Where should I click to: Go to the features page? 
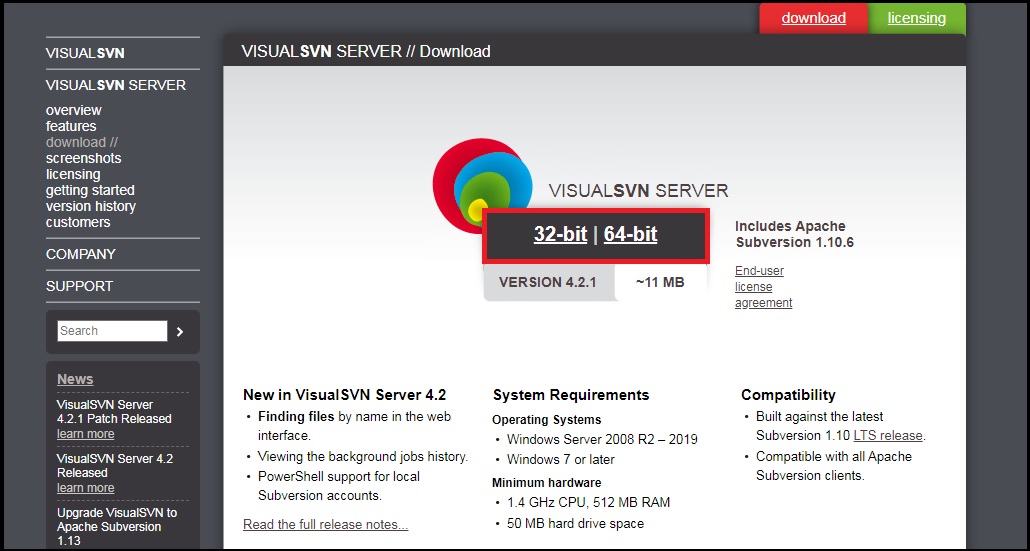click(x=71, y=126)
